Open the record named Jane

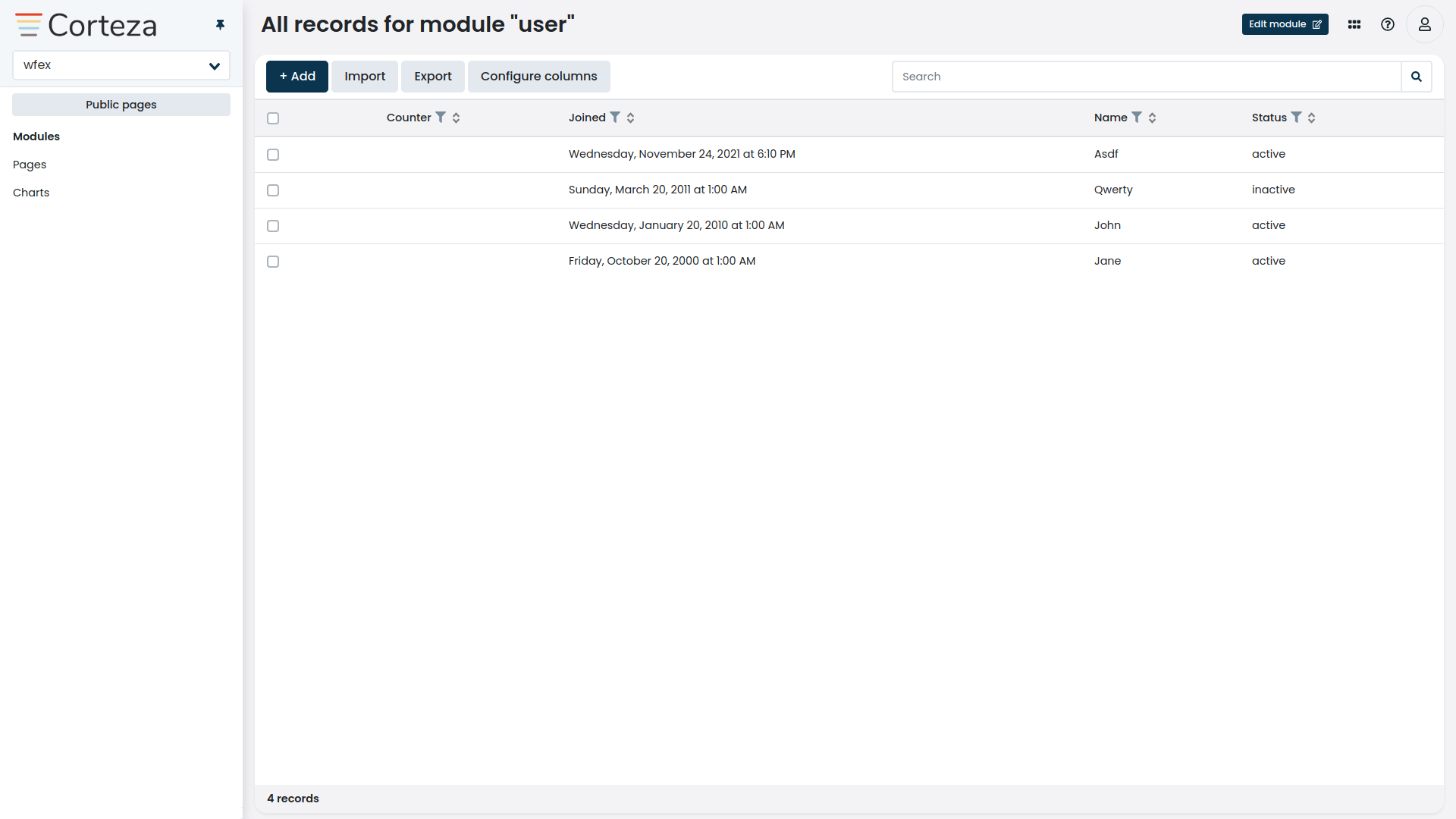click(x=1107, y=261)
